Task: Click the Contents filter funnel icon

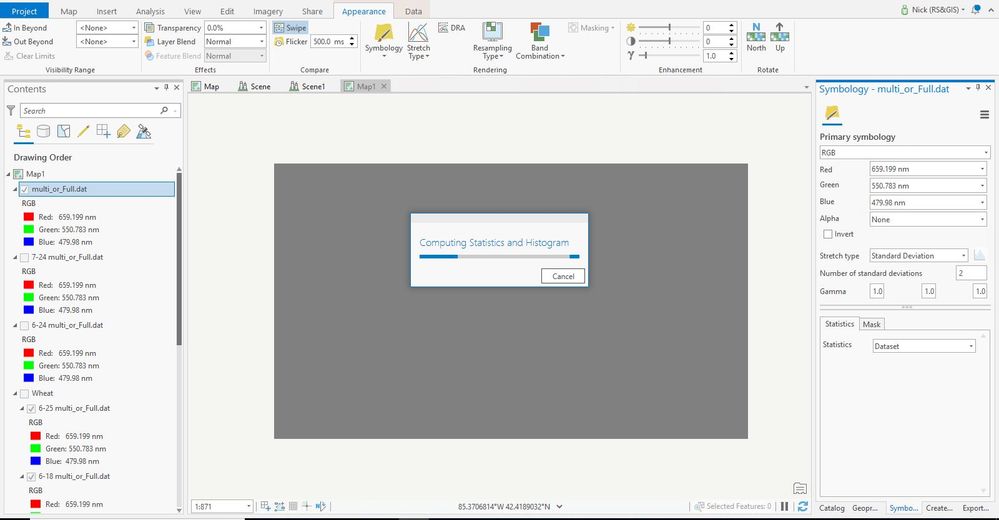Action: pyautogui.click(x=11, y=110)
